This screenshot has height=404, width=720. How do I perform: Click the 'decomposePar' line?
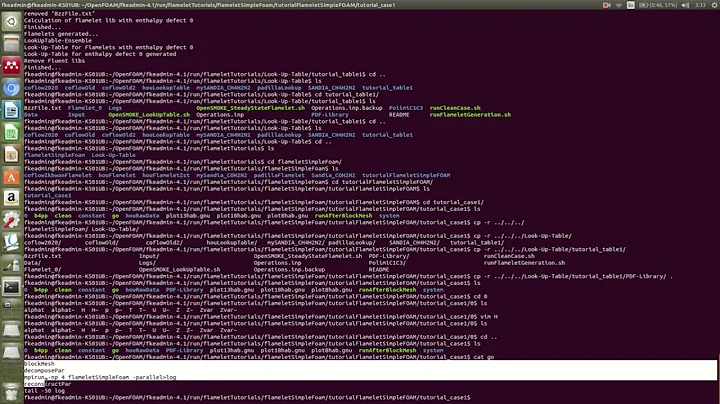tap(44, 370)
